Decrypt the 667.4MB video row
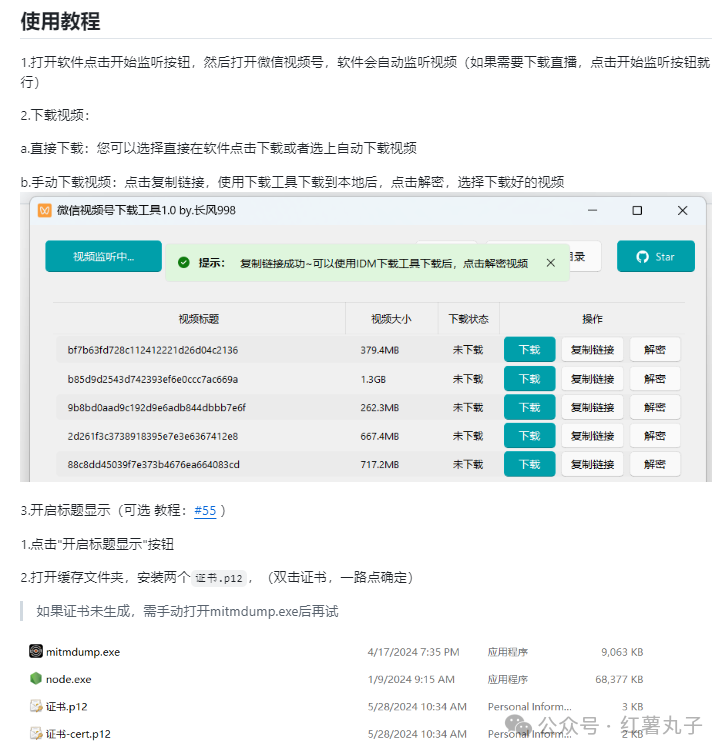Screen dimensions: 726x755 point(655,436)
